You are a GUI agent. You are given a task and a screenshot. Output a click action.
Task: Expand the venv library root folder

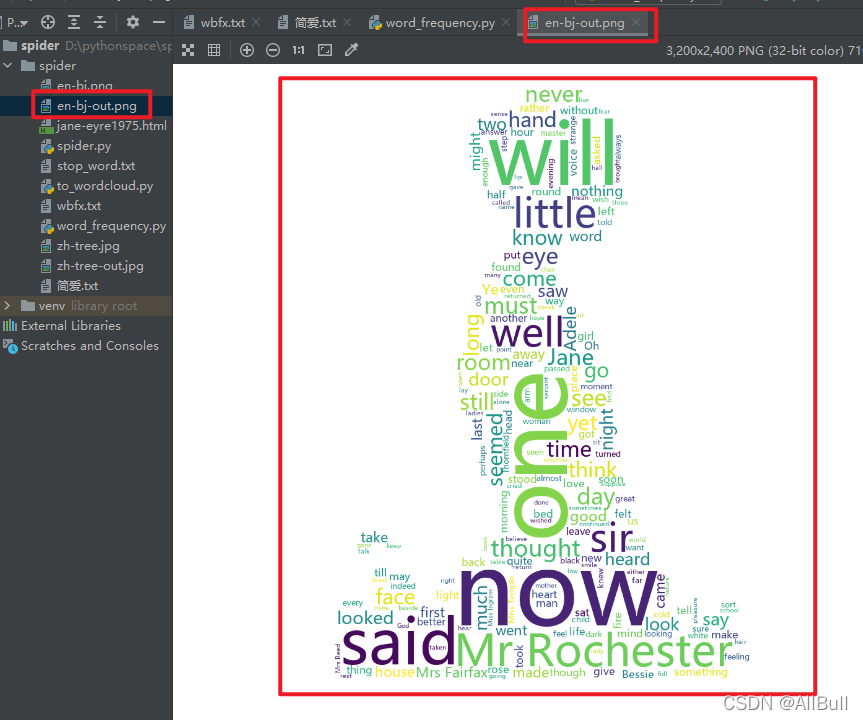[x=8, y=306]
